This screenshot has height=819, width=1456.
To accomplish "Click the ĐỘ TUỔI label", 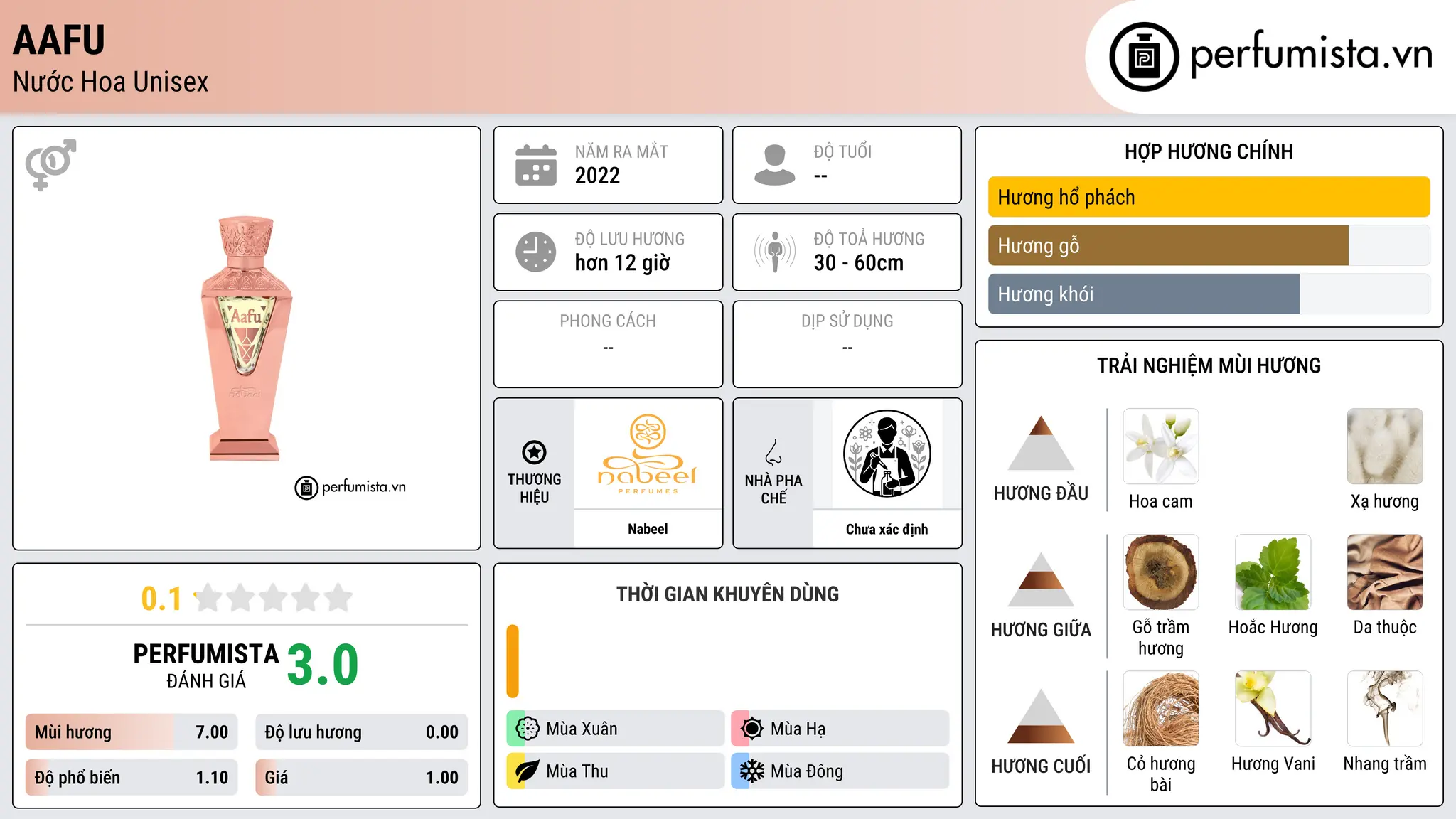I will 842,151.
